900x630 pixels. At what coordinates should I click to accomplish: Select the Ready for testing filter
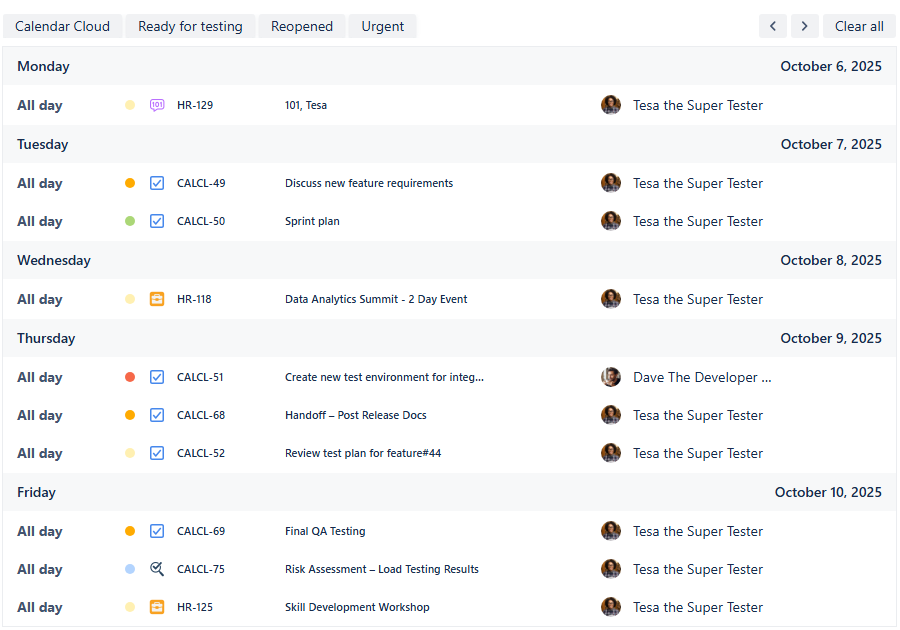(x=190, y=26)
